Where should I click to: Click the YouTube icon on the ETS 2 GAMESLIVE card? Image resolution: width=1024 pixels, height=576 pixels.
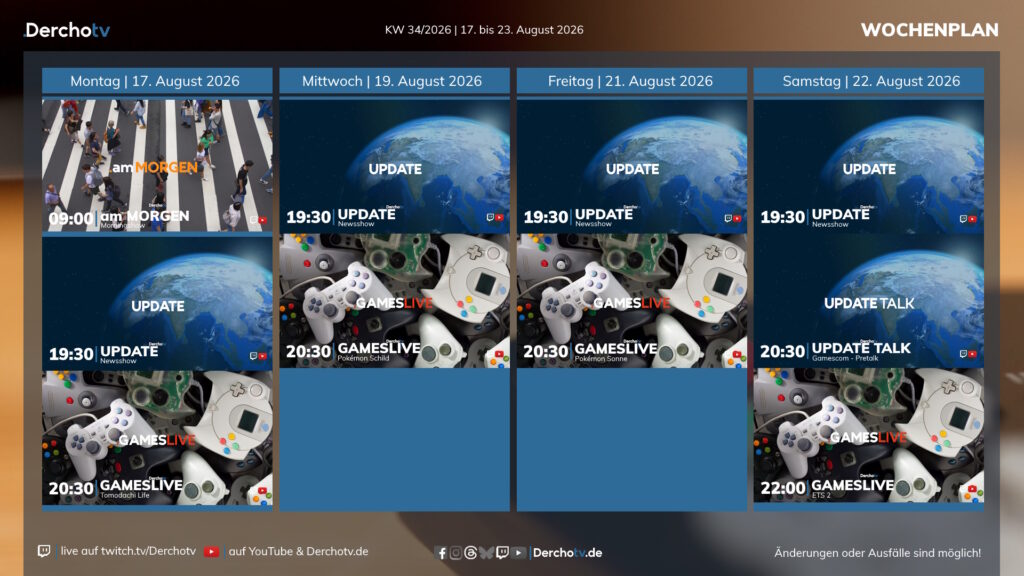(972, 488)
